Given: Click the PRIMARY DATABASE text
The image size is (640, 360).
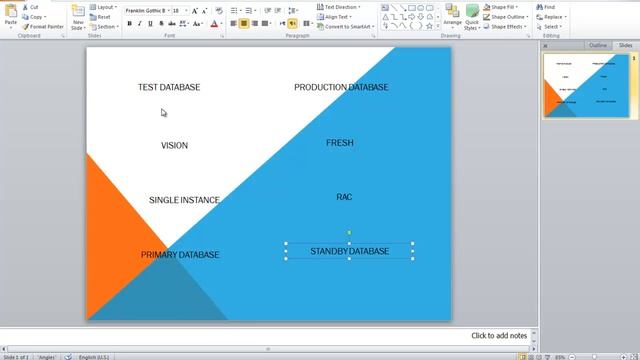Looking at the screenshot, I should [180, 255].
